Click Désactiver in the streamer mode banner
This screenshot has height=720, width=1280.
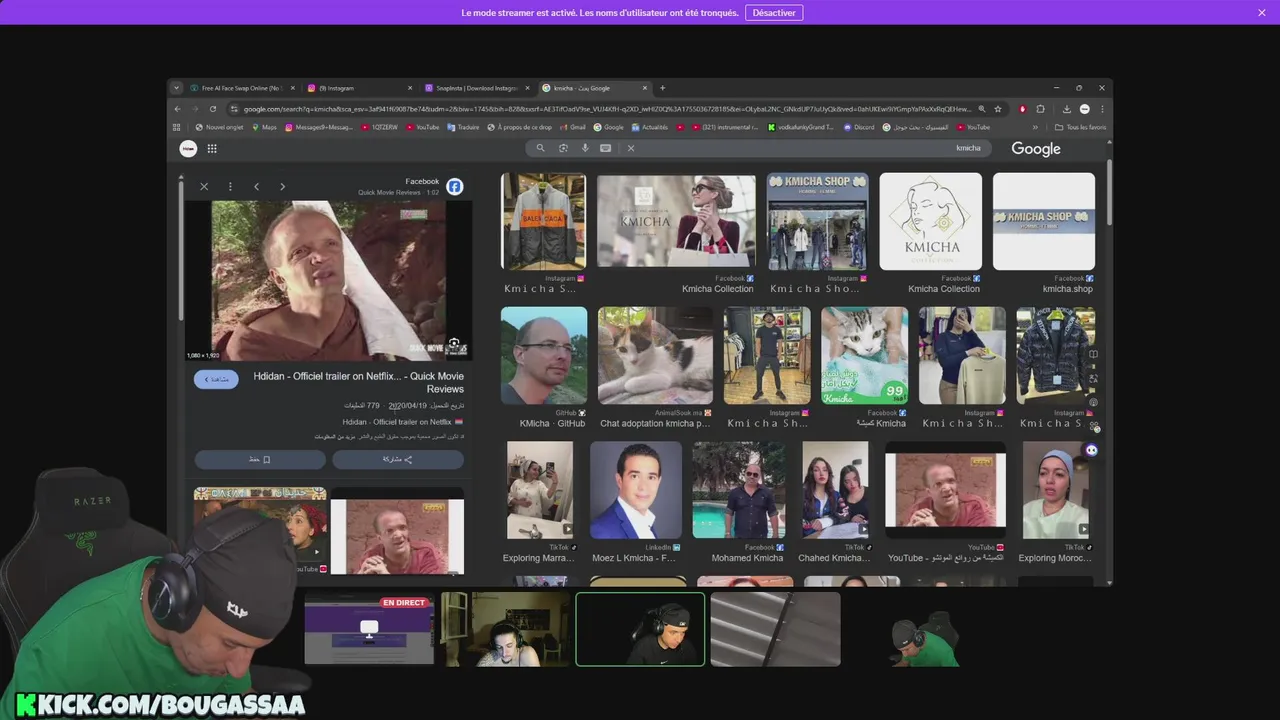pyautogui.click(x=774, y=12)
